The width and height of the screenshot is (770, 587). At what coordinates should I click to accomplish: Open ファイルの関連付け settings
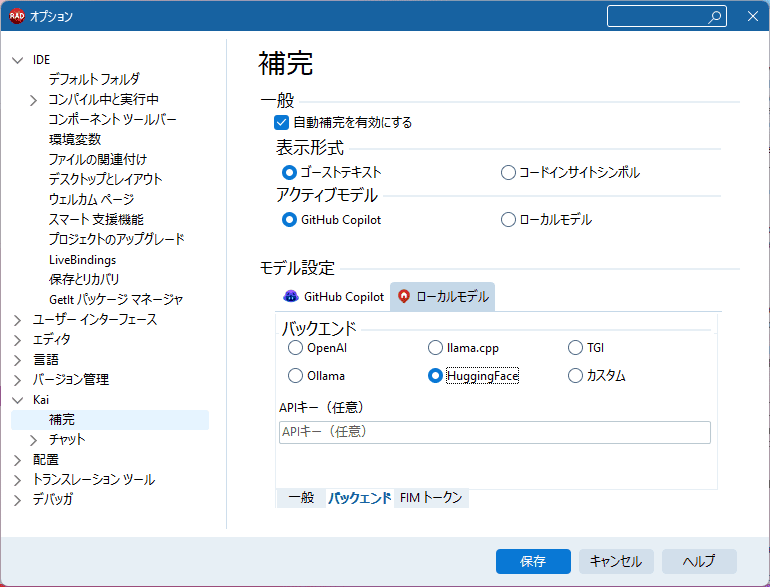[x=98, y=160]
